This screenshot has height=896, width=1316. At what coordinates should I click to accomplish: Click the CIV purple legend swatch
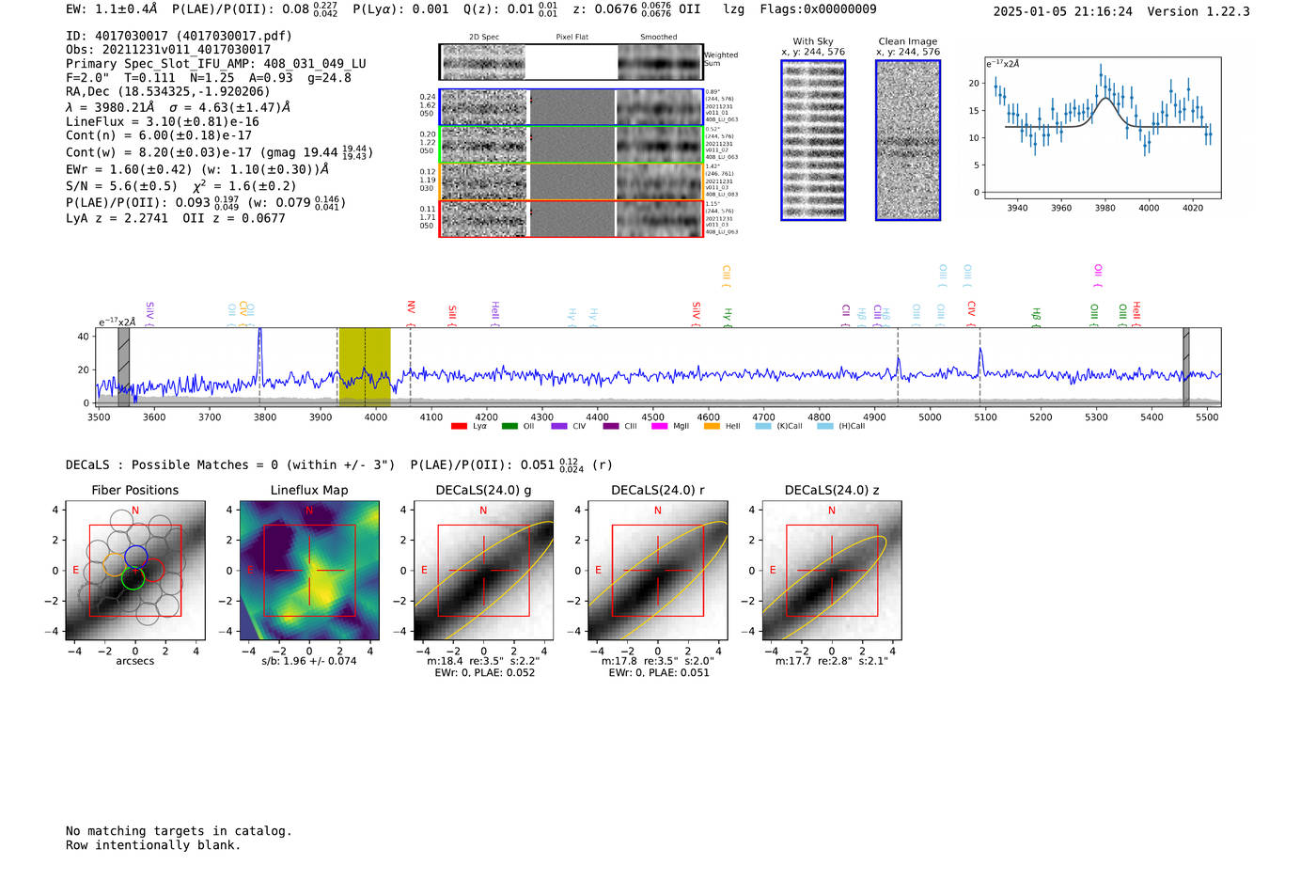click(x=559, y=426)
